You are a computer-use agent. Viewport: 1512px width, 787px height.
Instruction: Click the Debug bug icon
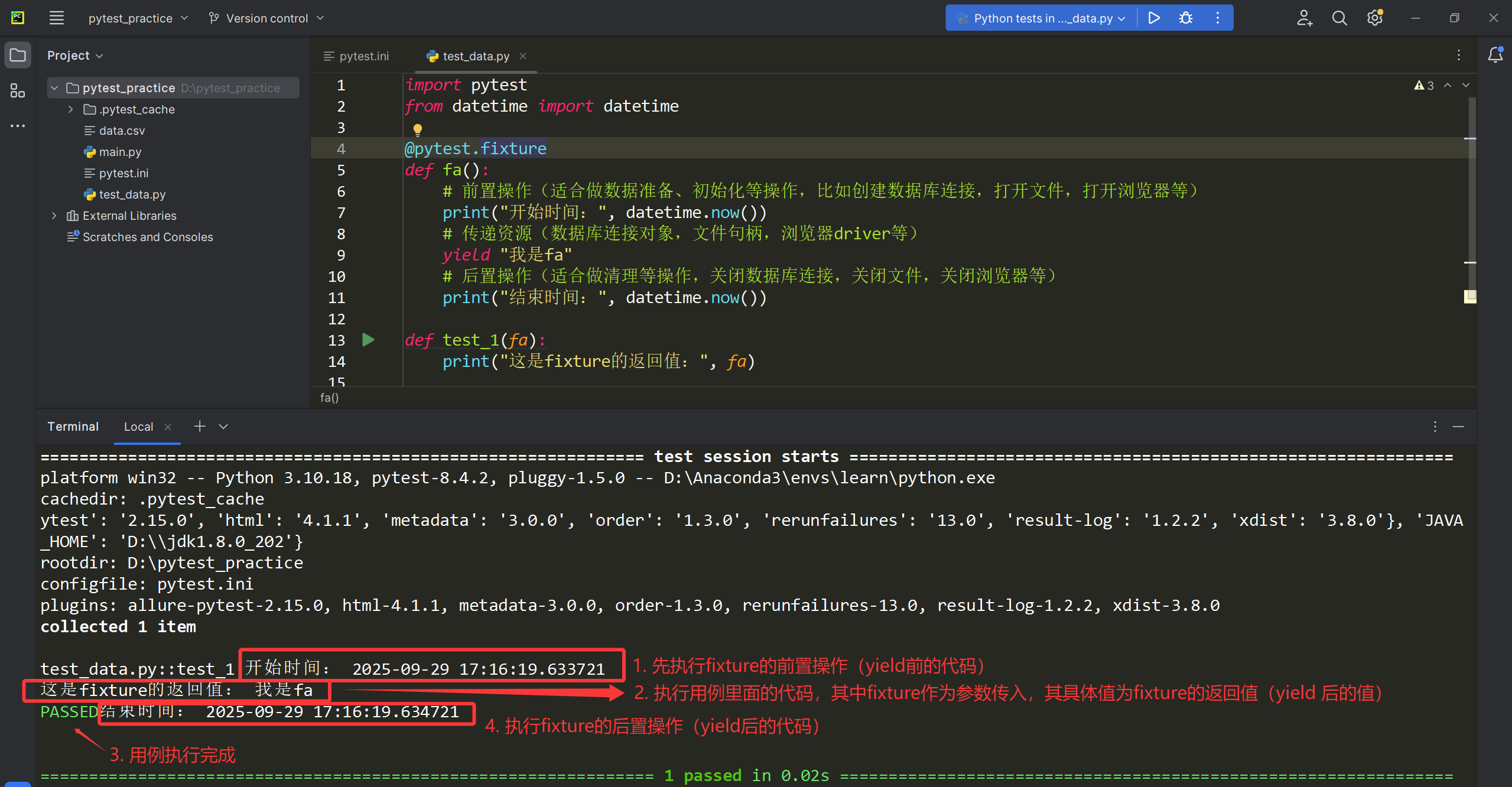pyautogui.click(x=1185, y=18)
